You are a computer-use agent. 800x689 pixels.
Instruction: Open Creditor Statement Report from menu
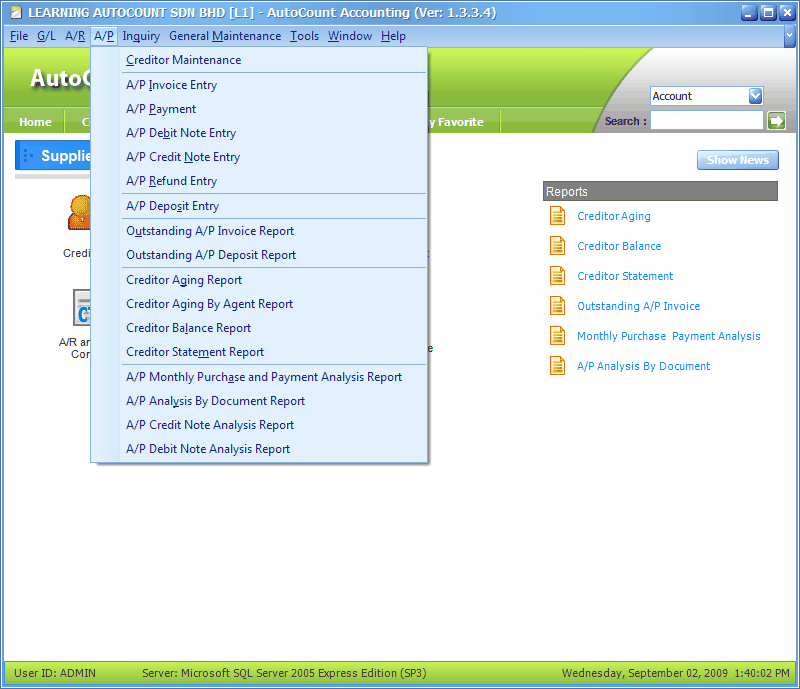coord(274,352)
